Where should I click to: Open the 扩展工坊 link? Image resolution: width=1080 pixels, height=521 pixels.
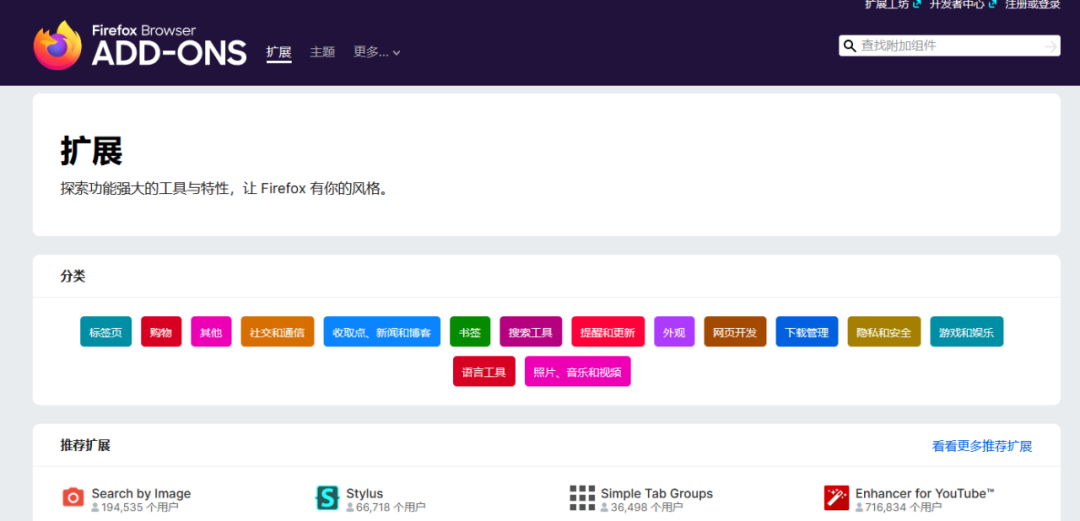[888, 4]
